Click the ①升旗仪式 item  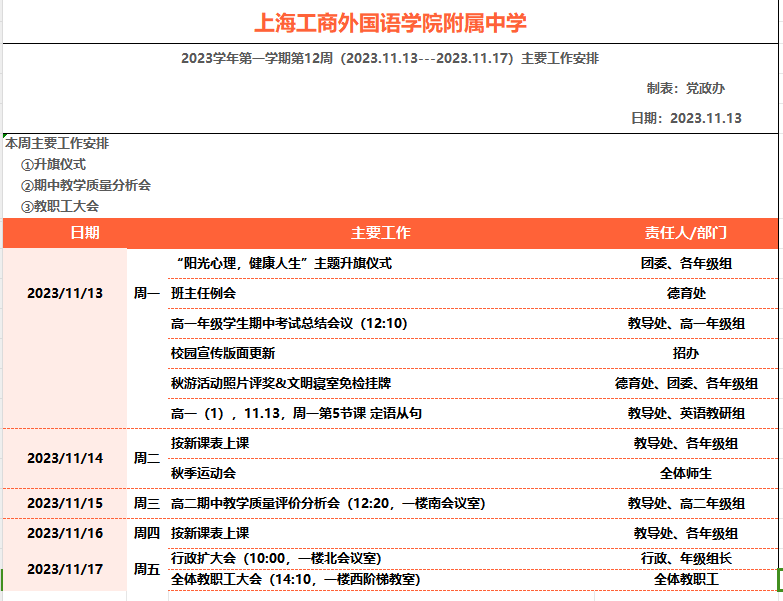53,165
